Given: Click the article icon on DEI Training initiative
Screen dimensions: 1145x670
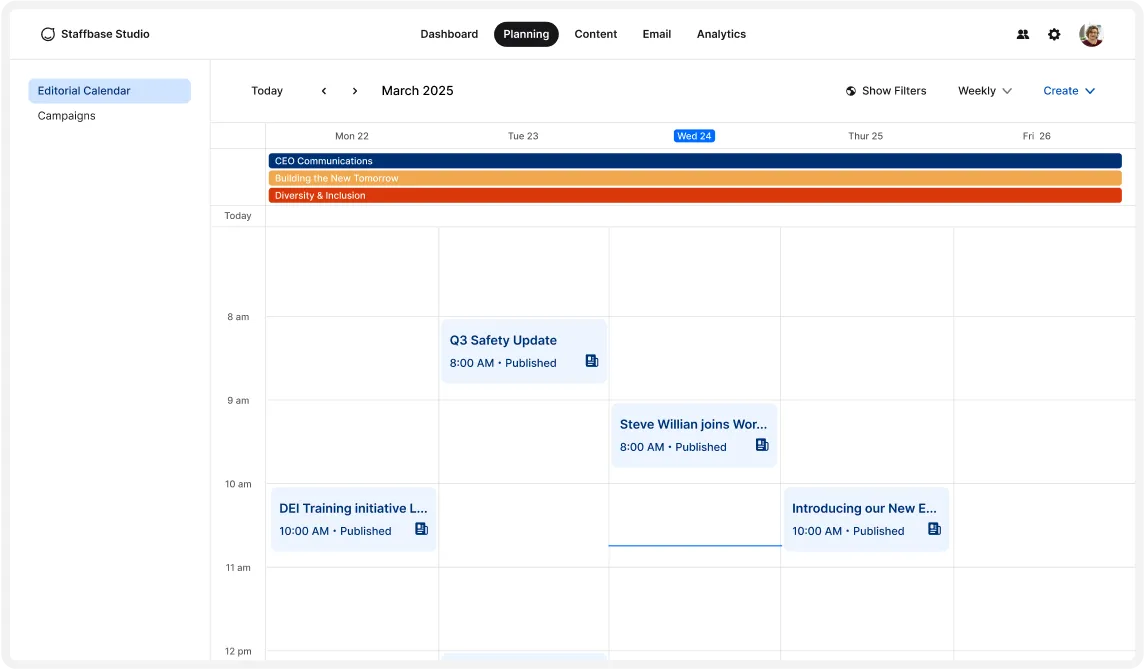Looking at the screenshot, I should tap(420, 531).
